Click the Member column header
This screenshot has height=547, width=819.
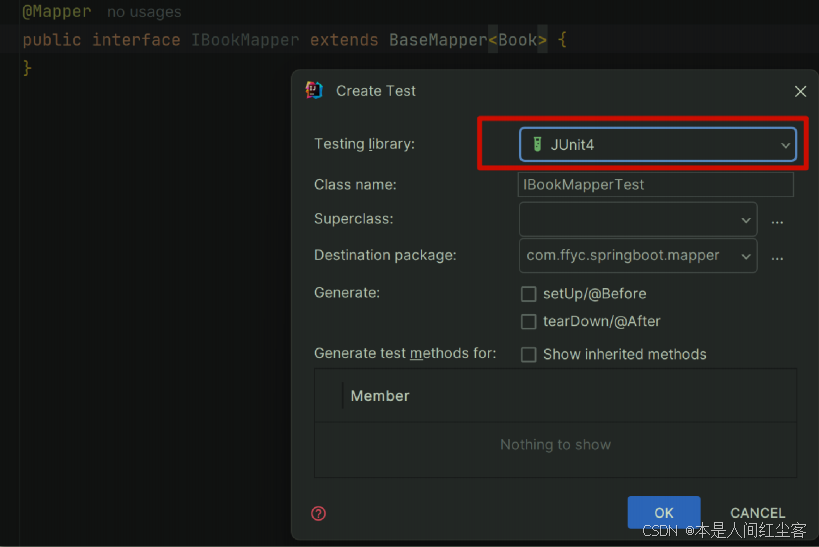pos(380,396)
